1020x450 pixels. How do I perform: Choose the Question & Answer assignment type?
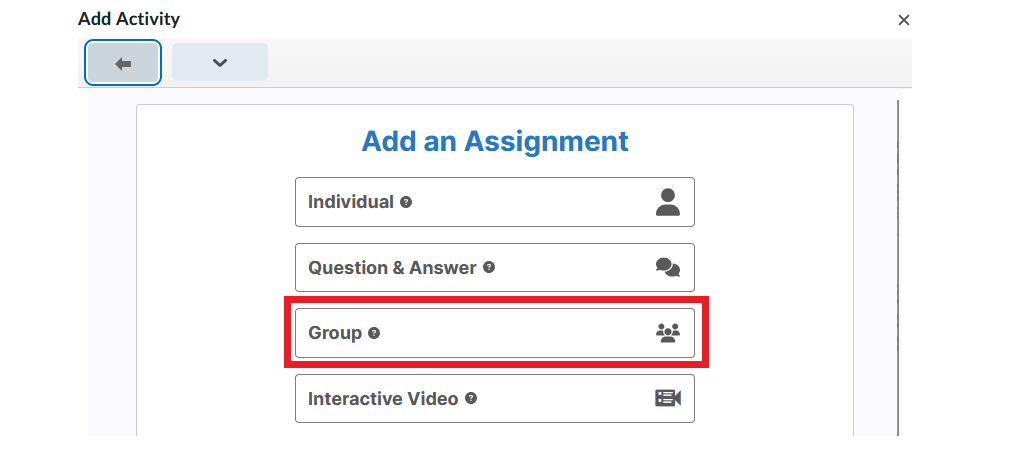pos(494,267)
